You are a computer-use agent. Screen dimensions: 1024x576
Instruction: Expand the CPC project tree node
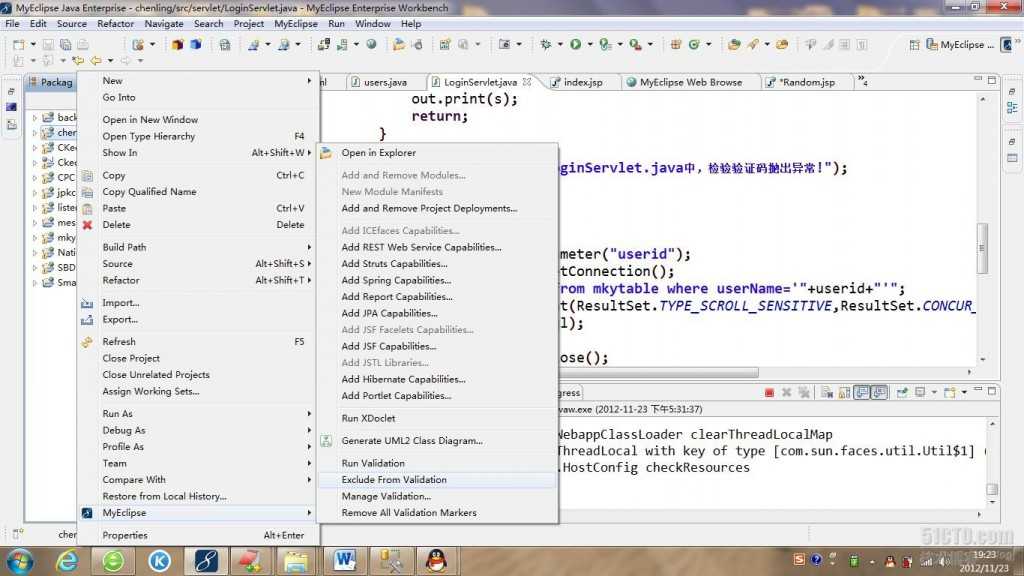(35, 178)
